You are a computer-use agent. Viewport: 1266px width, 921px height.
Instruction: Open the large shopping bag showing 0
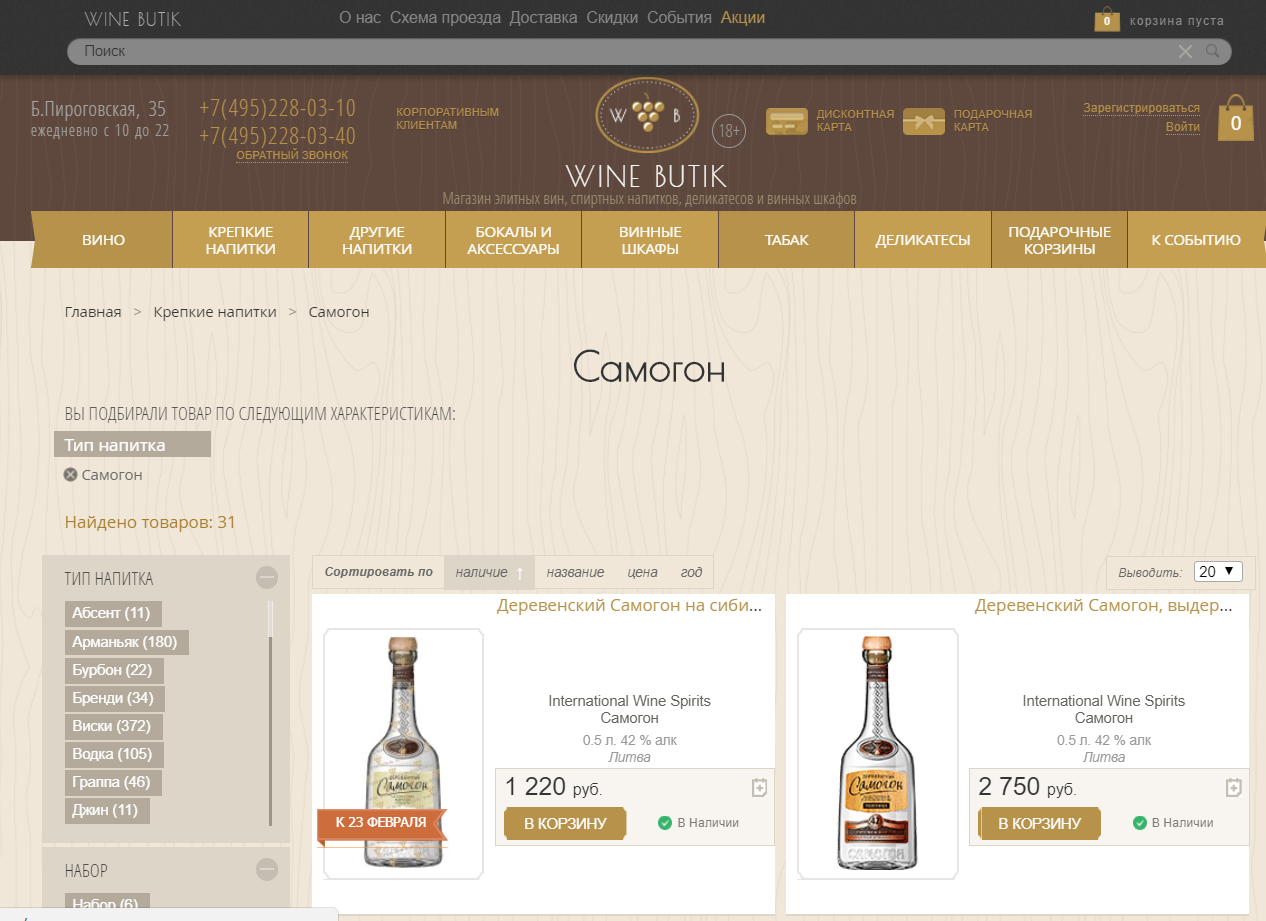coord(1236,119)
